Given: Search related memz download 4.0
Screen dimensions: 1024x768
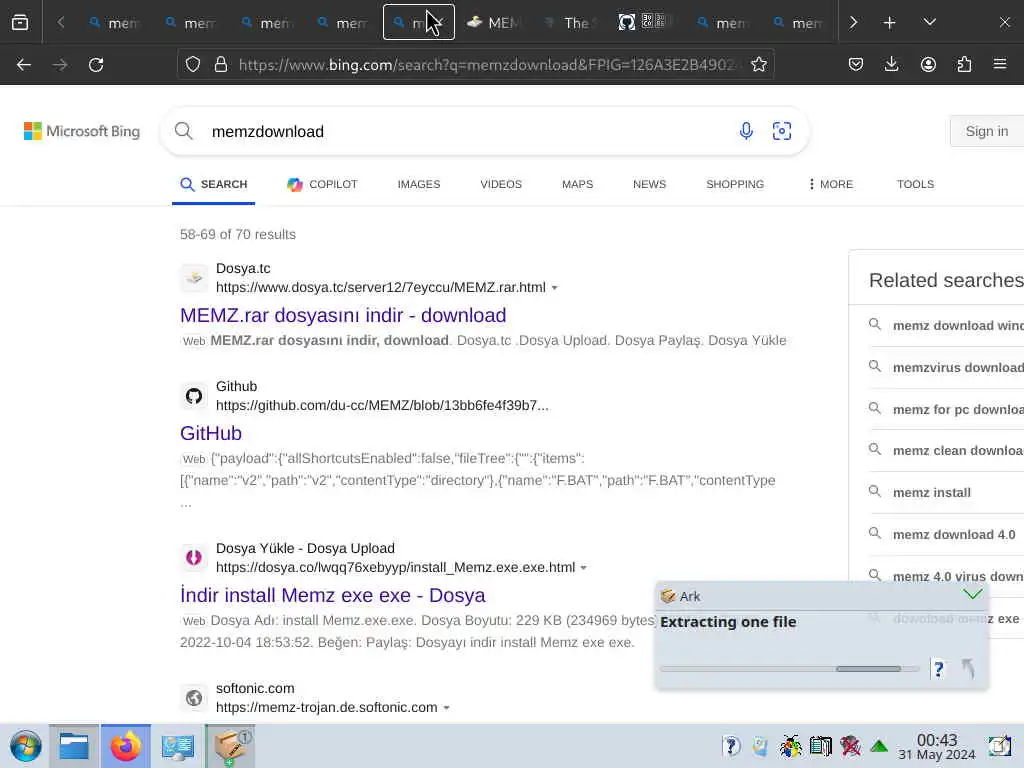Looking at the screenshot, I should (953, 534).
